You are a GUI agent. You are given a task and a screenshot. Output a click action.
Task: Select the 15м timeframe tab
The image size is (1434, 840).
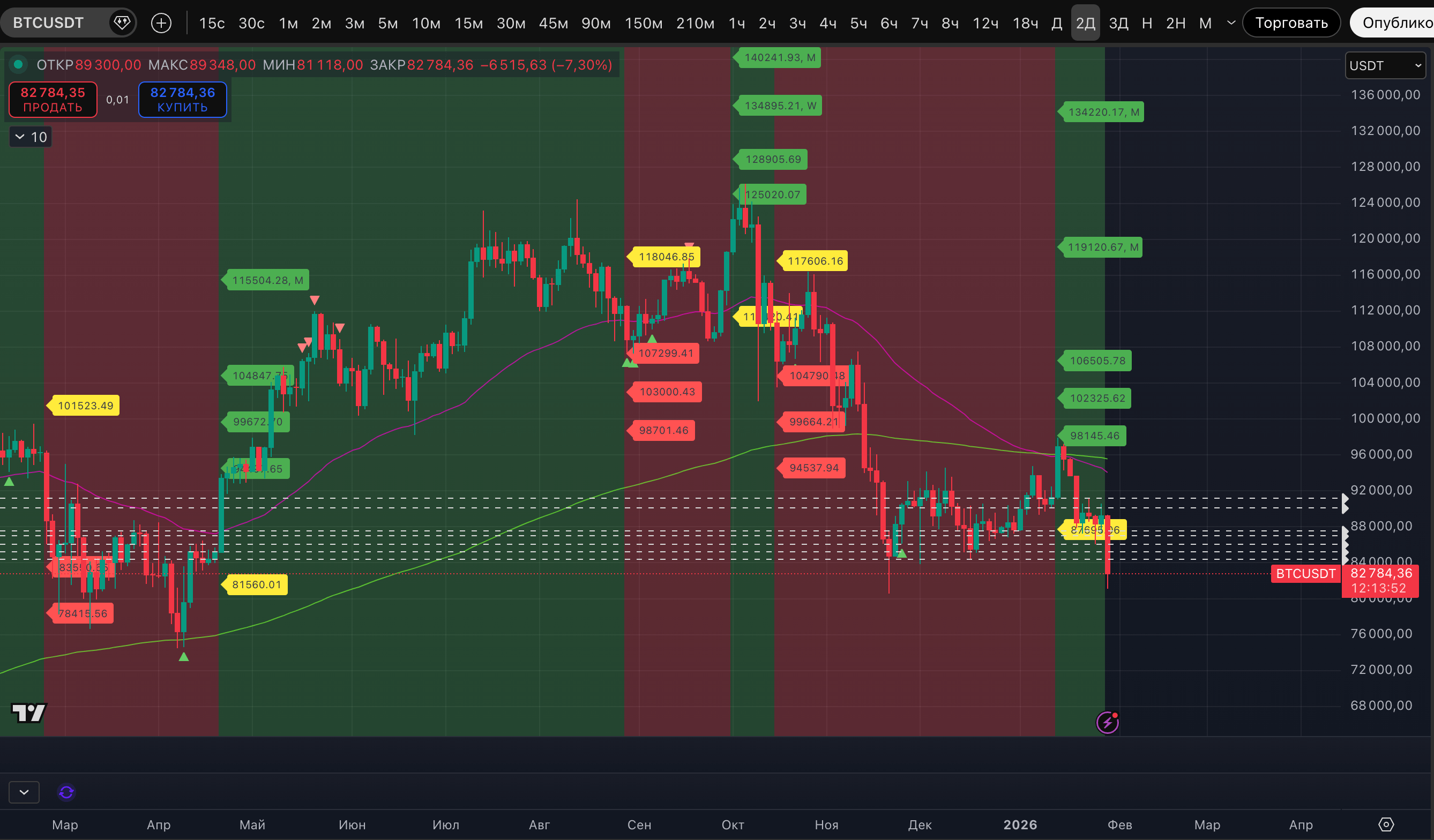pos(468,24)
